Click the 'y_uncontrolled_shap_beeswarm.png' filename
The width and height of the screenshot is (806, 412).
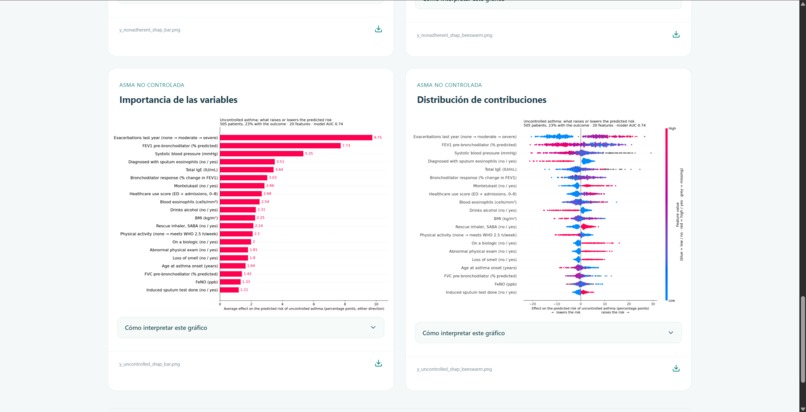(454, 369)
